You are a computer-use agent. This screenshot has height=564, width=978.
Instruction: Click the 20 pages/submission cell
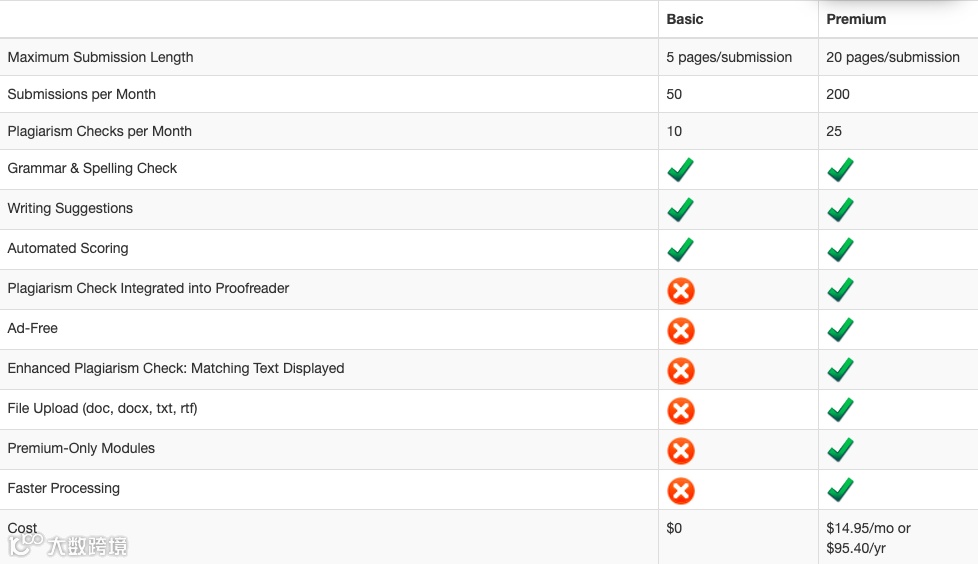click(x=892, y=57)
